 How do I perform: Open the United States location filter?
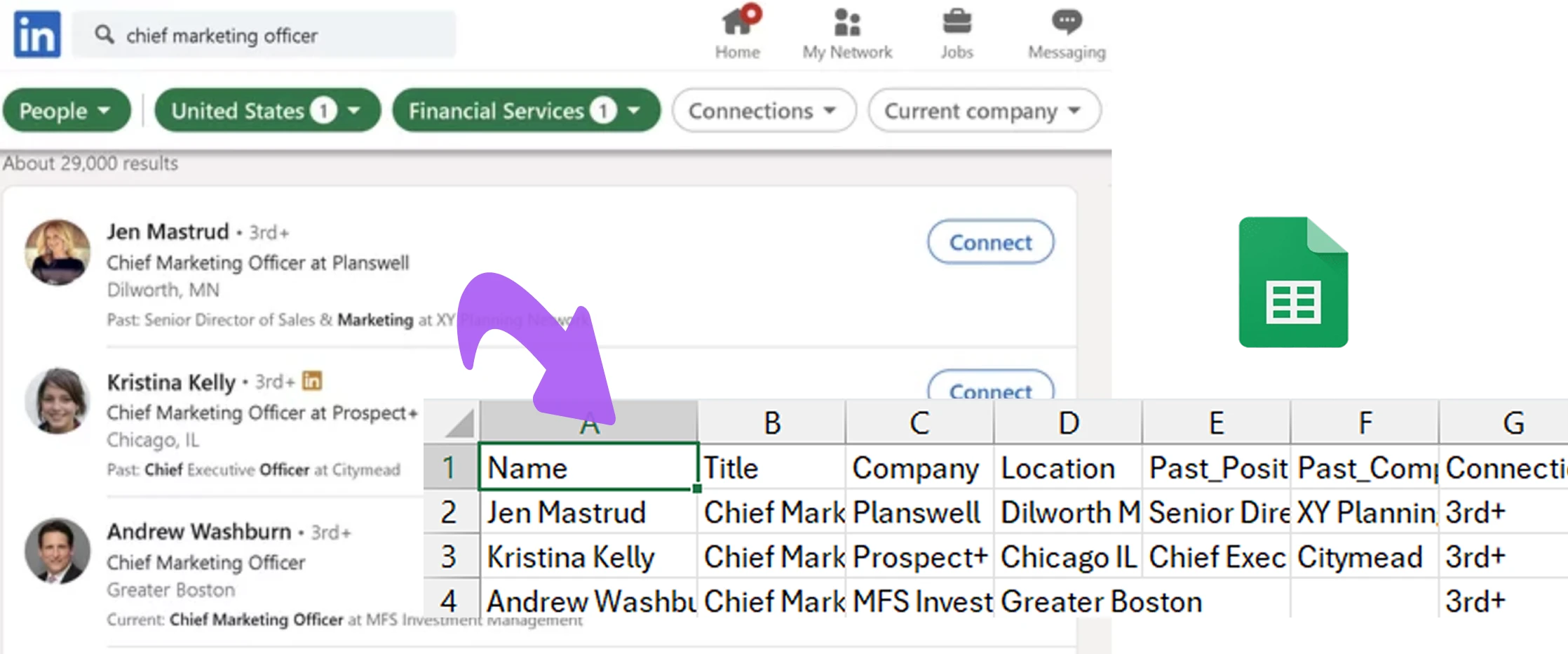tap(267, 110)
